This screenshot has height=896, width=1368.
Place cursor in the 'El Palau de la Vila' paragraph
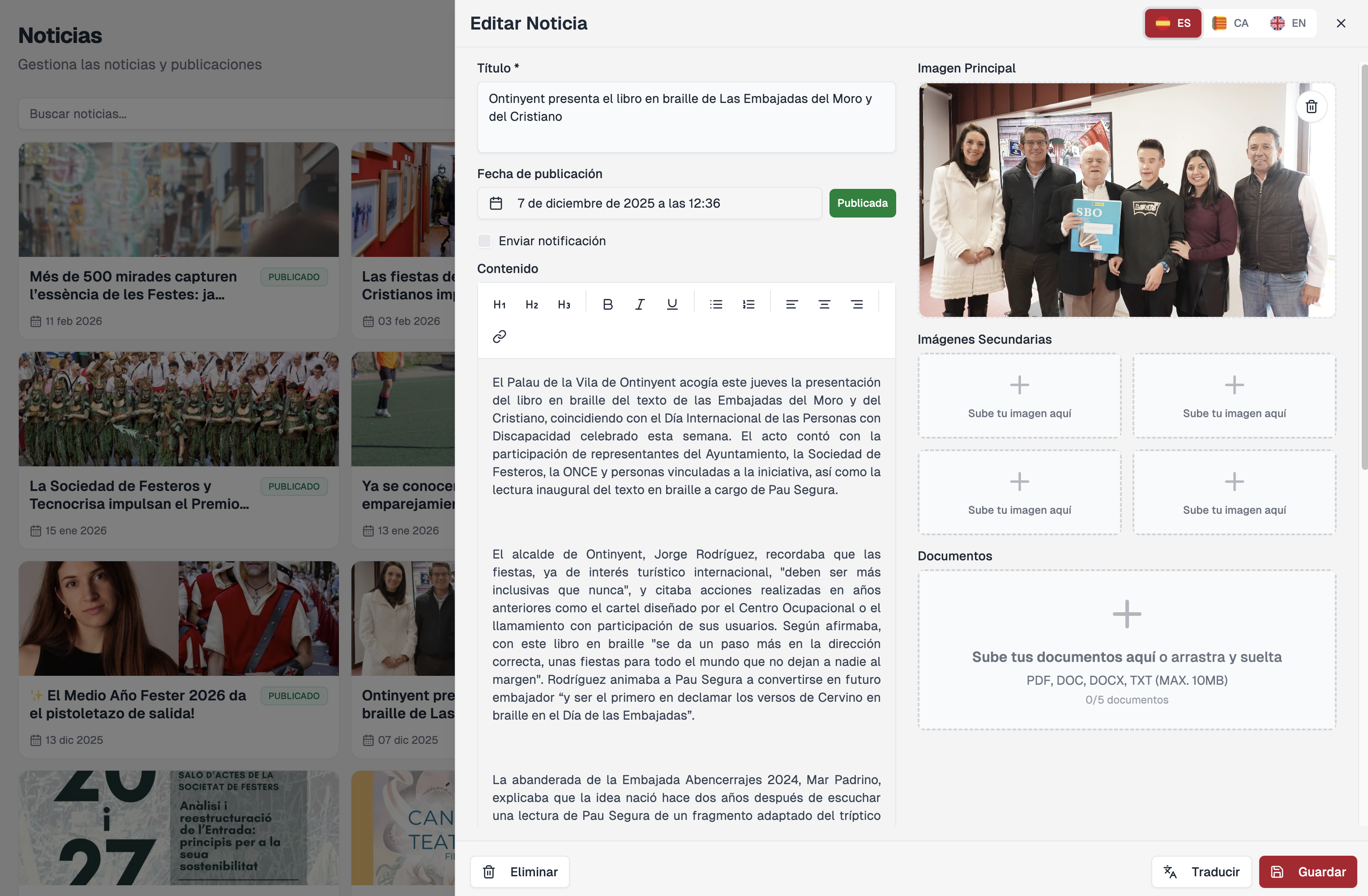coord(686,436)
